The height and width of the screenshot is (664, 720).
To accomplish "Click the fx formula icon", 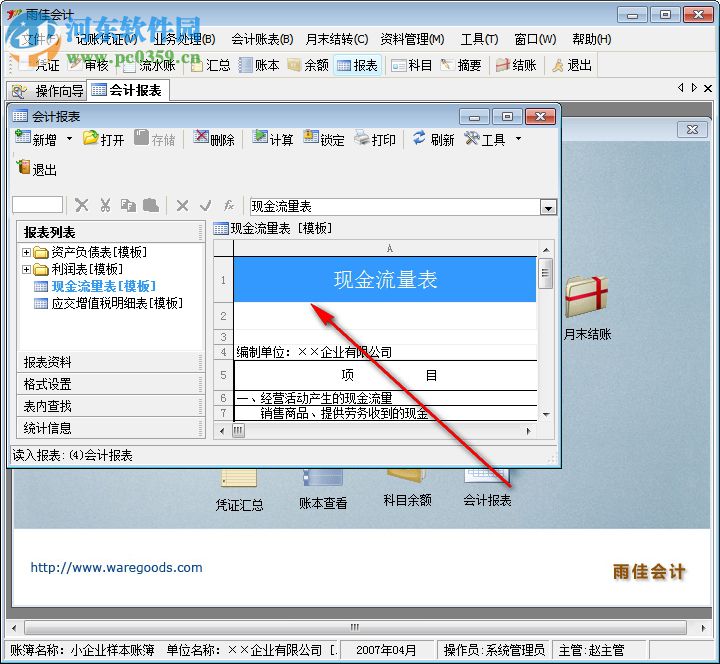I will click(229, 205).
